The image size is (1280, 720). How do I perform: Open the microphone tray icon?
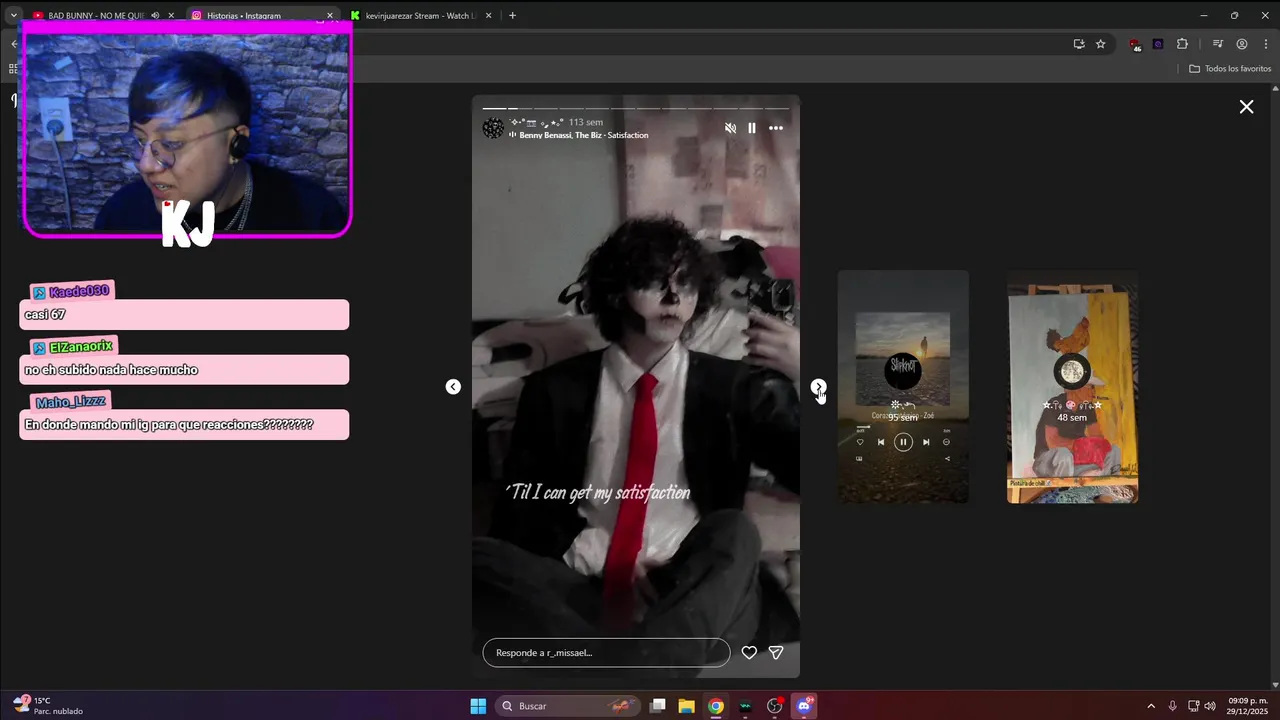tap(1172, 706)
